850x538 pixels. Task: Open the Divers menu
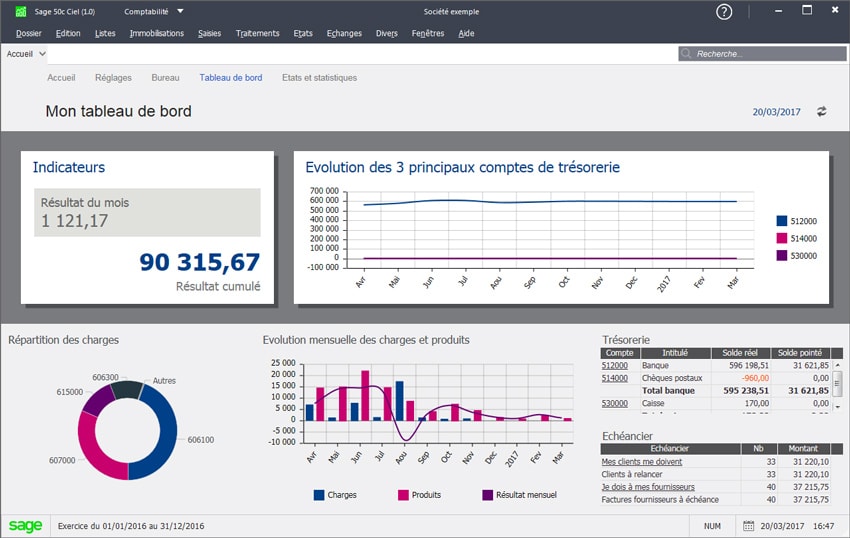pyautogui.click(x=387, y=33)
